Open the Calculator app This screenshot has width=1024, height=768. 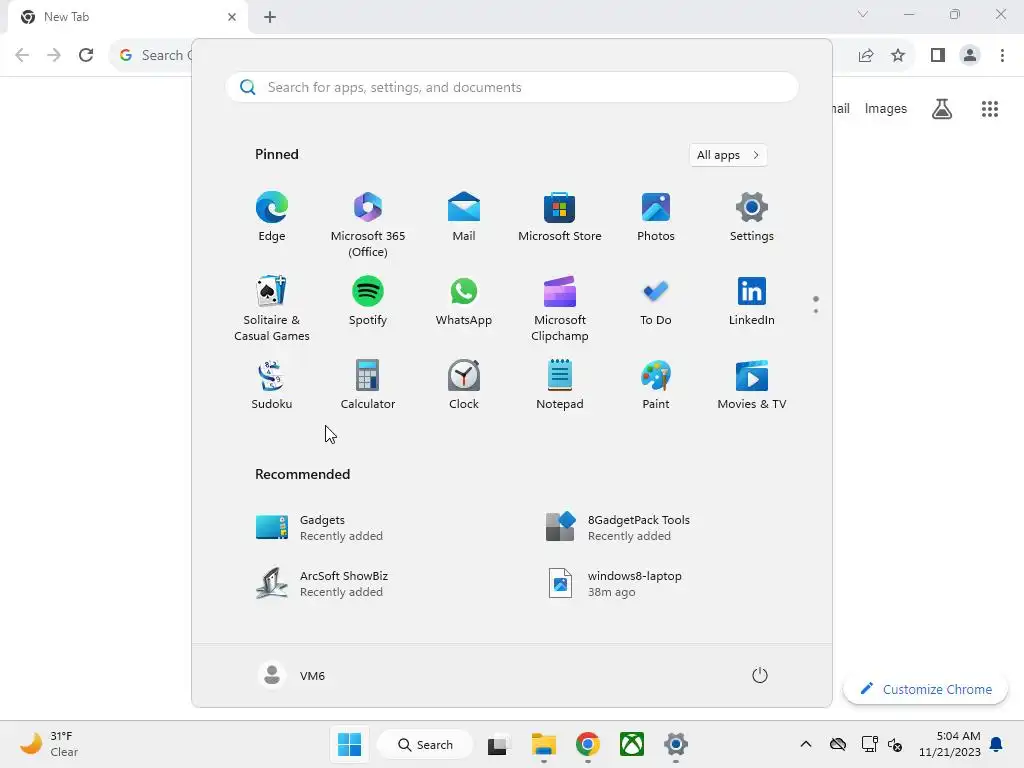368,385
